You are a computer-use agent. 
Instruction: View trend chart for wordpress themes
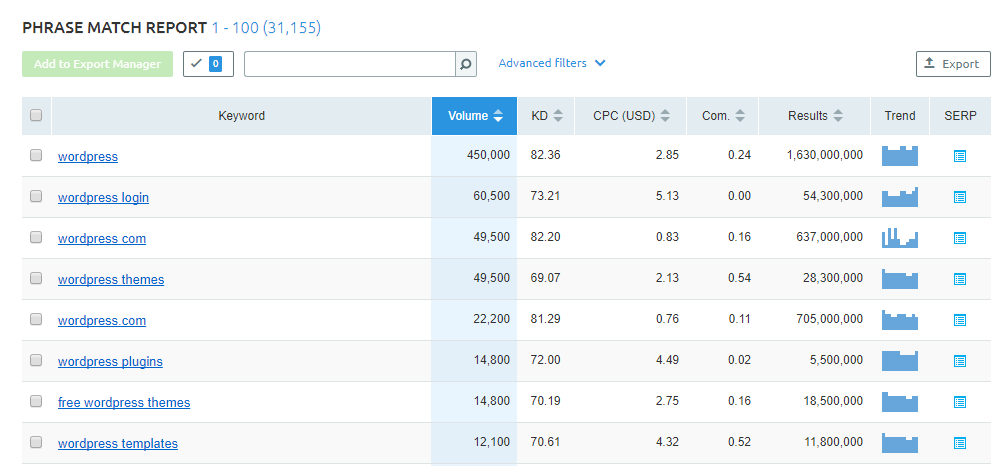[x=900, y=279]
